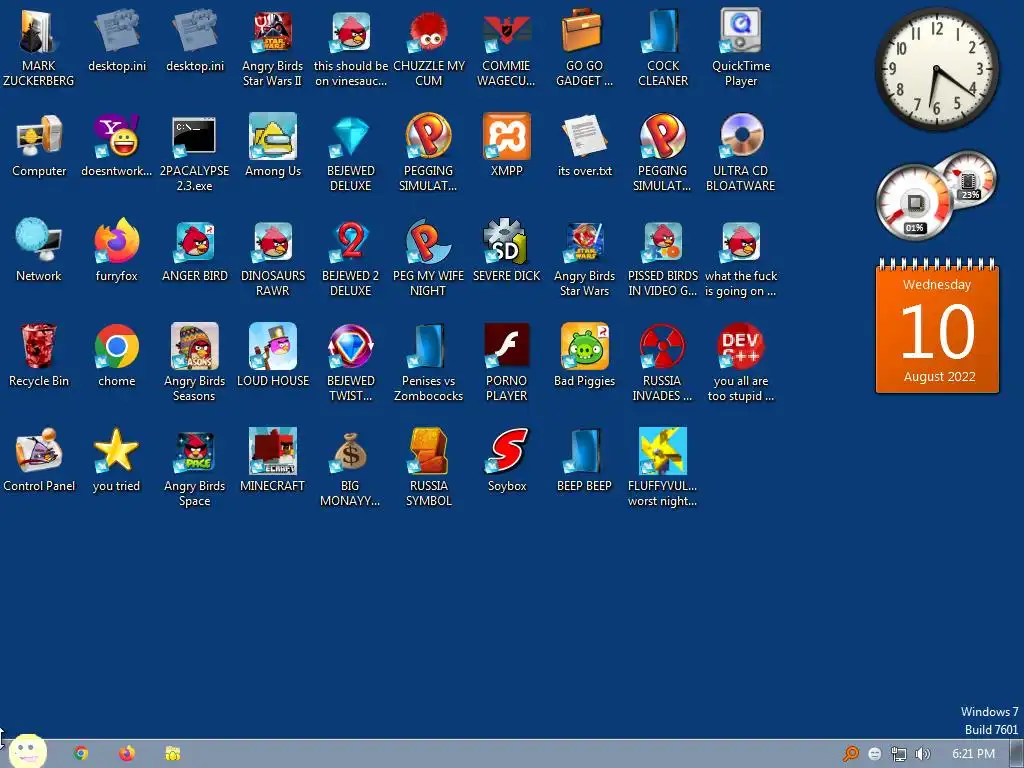1024x768 pixels.
Task: Open the BEEP BEEP shortcut
Action: pos(584,460)
